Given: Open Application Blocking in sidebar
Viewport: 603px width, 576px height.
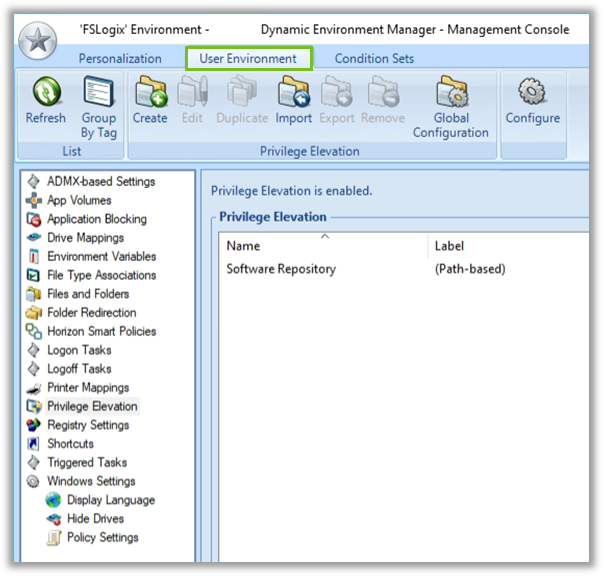Looking at the screenshot, I should click(96, 219).
